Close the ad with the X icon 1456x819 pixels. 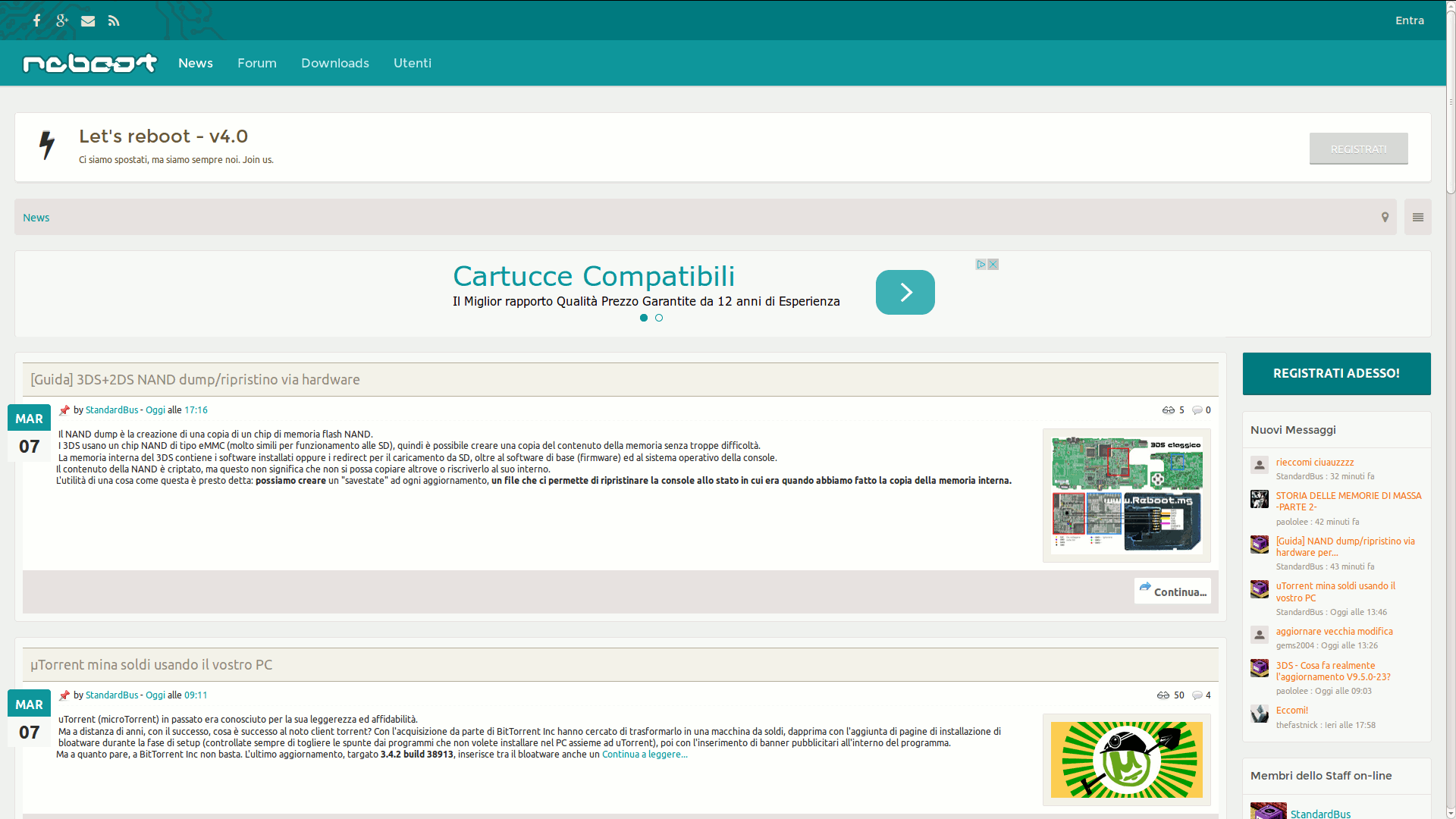pyautogui.click(x=993, y=265)
